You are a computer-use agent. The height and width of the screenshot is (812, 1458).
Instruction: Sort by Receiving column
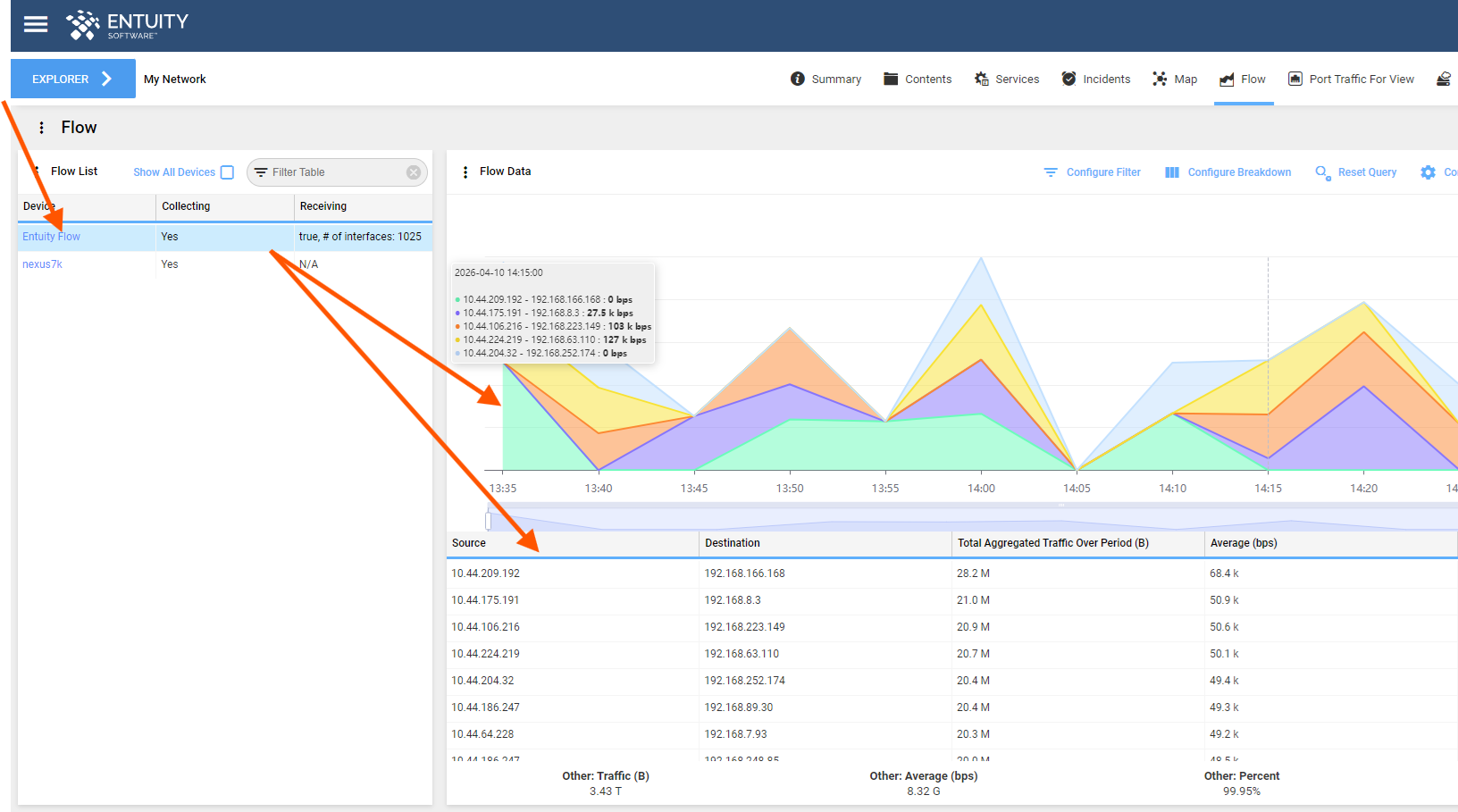click(x=363, y=206)
